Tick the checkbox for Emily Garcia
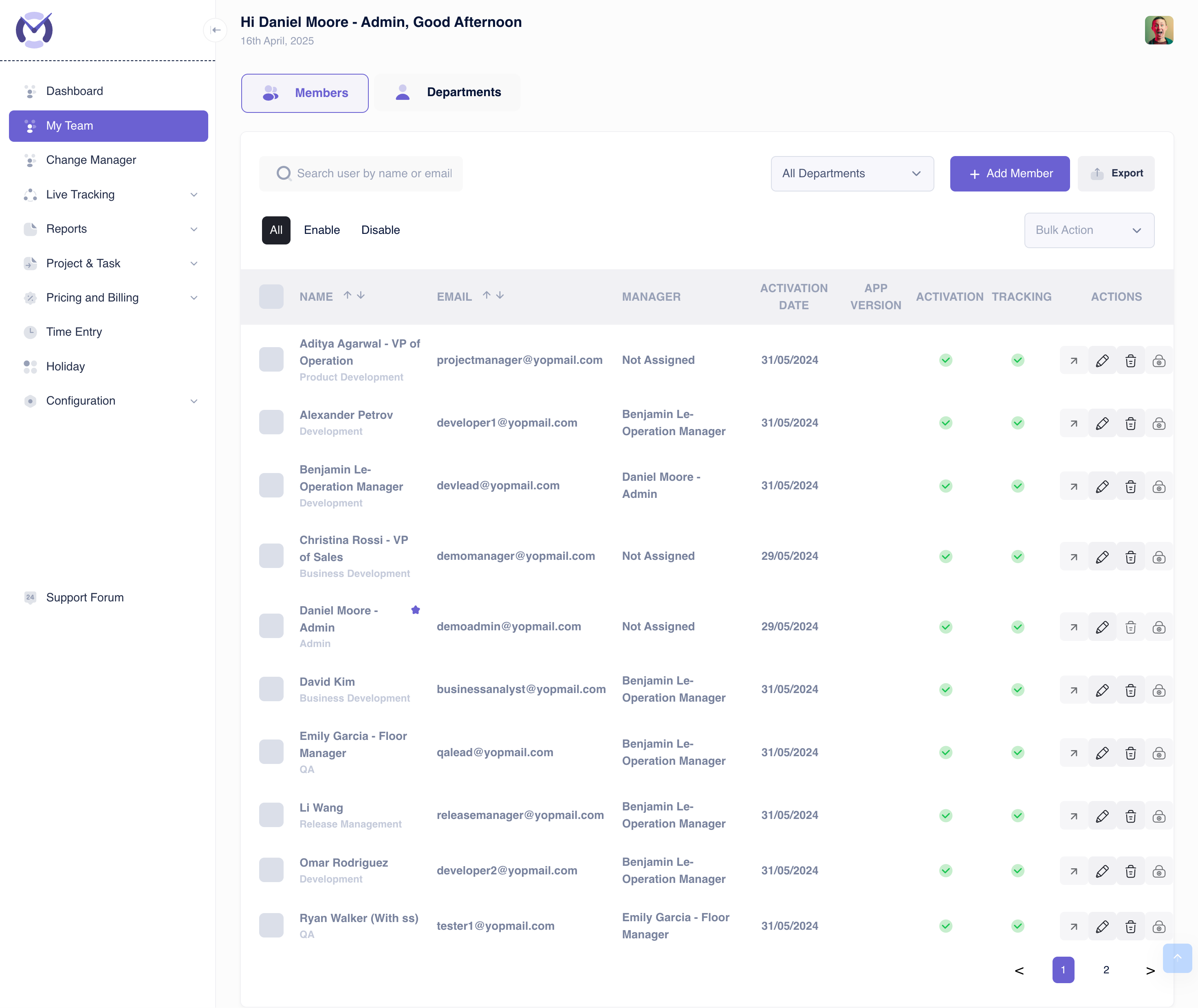Image resolution: width=1198 pixels, height=1008 pixels. click(x=271, y=752)
